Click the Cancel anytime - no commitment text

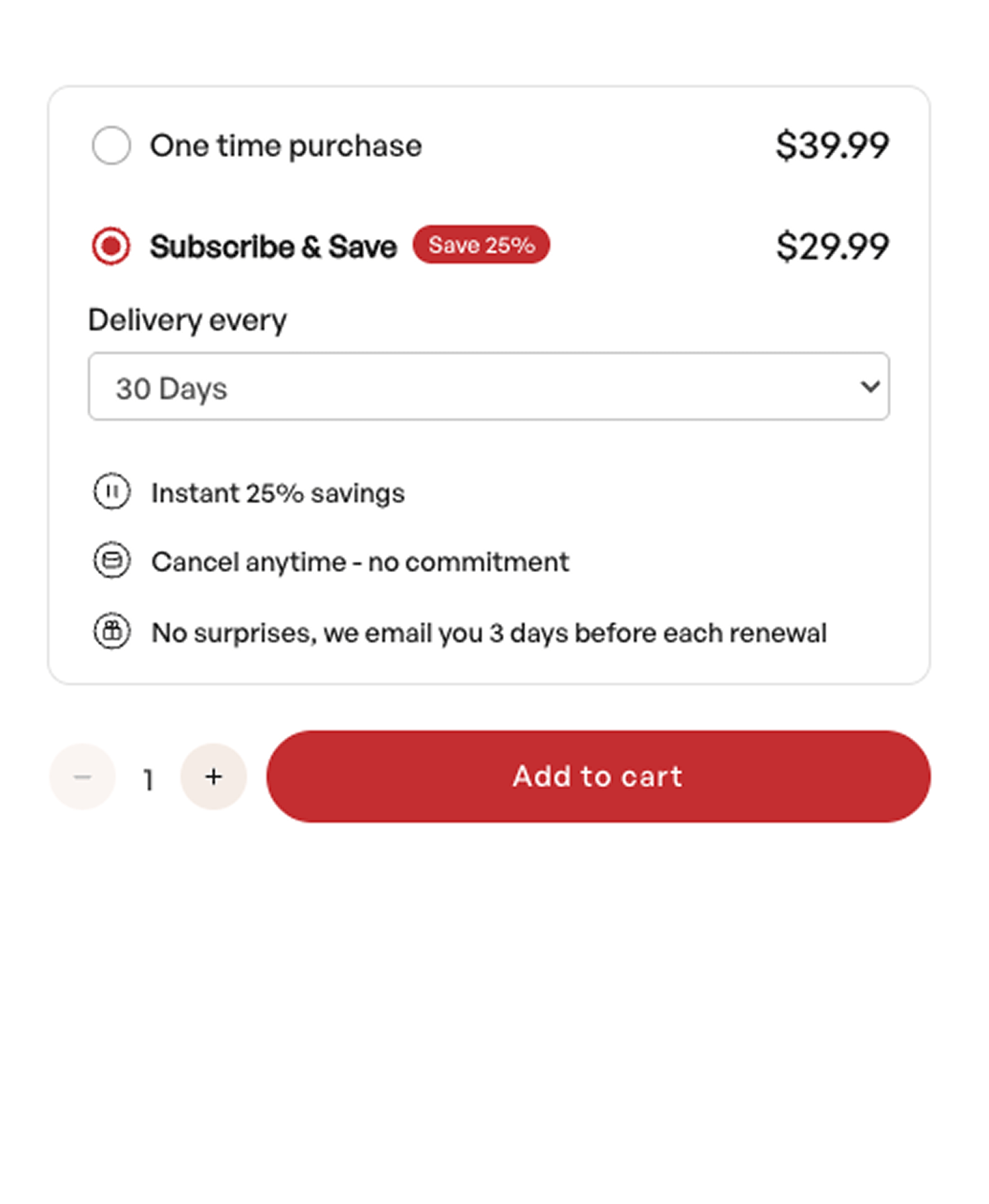click(359, 563)
